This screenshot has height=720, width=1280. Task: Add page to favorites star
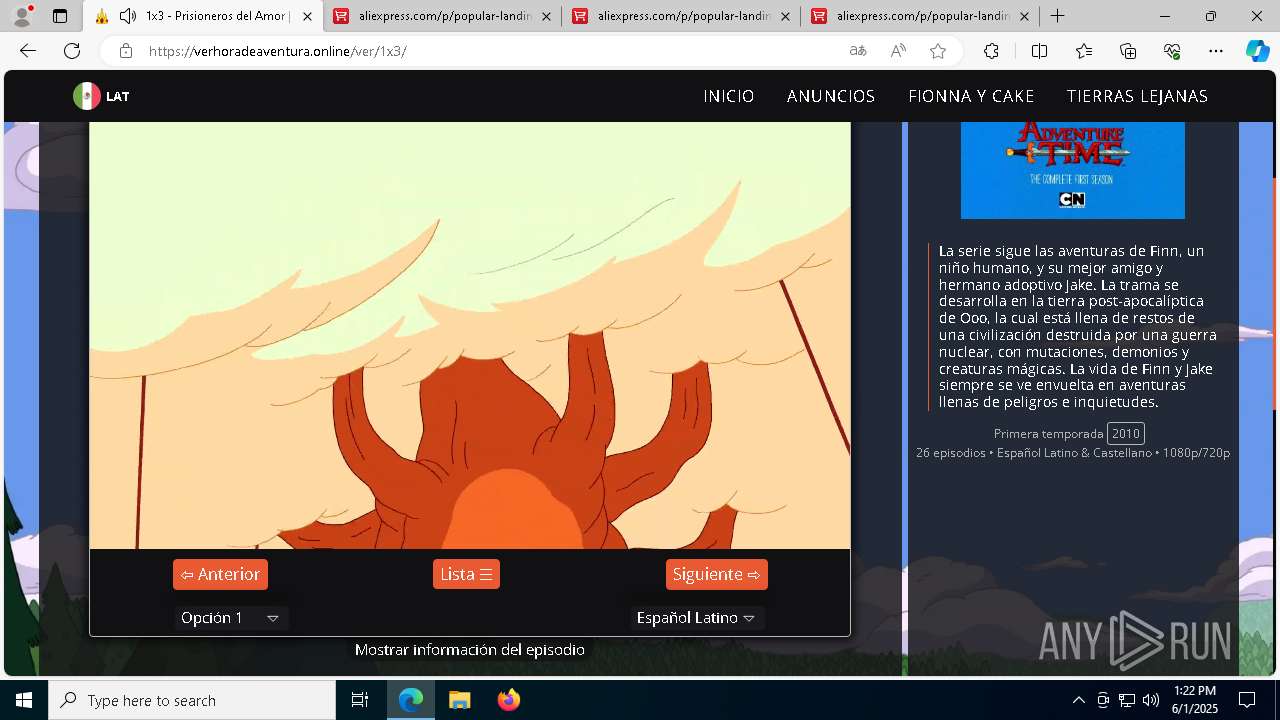pos(938,51)
